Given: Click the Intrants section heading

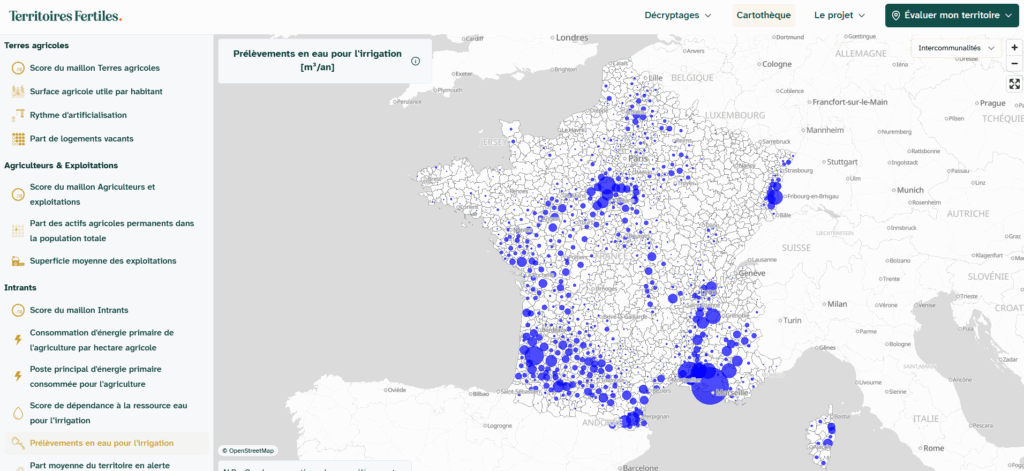Looking at the screenshot, I should 20,287.
